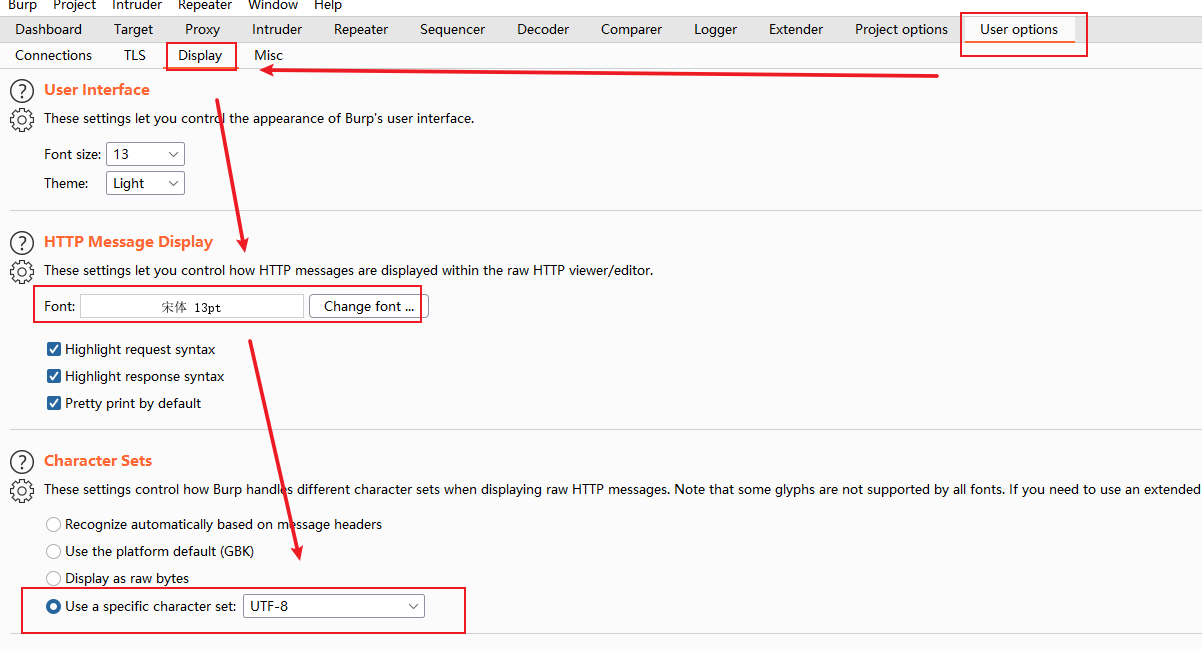Viewport: 1202px width, 649px height.
Task: Uncheck Pretty print by default
Action: [54, 403]
